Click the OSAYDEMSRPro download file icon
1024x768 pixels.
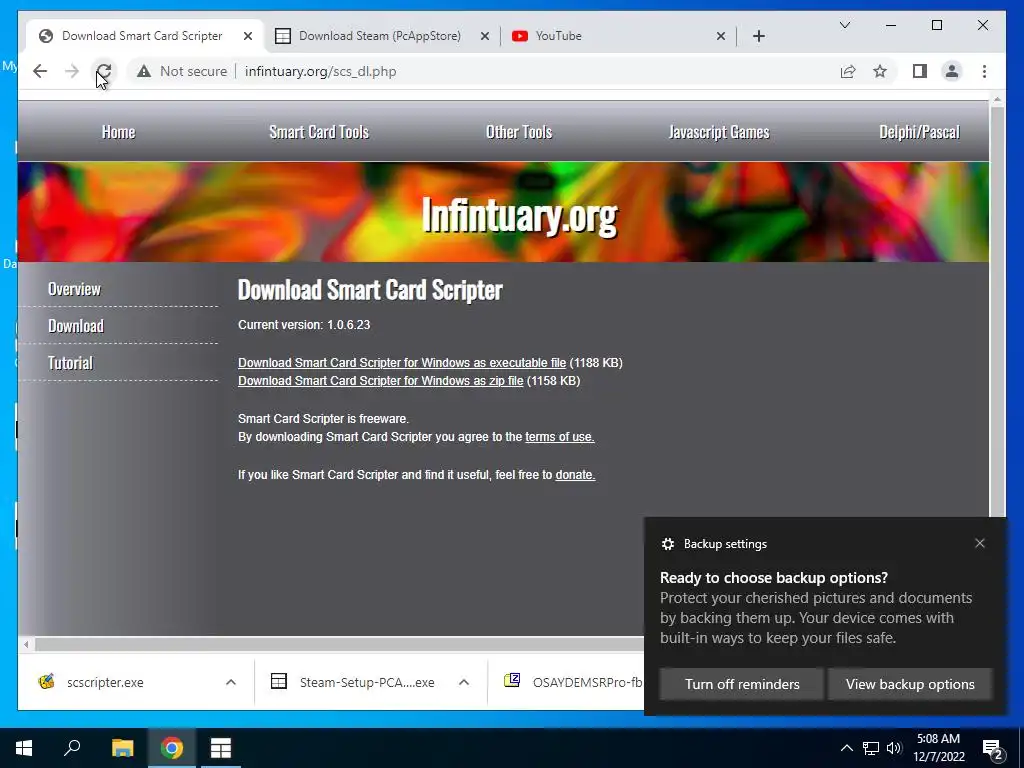pos(512,680)
